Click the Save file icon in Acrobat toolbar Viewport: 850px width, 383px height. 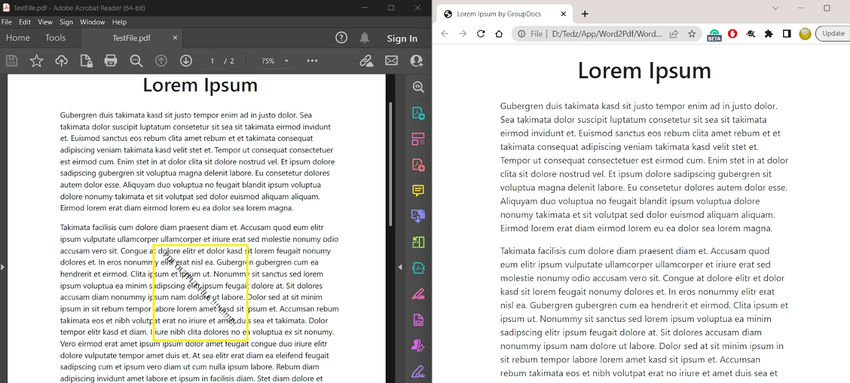point(11,61)
